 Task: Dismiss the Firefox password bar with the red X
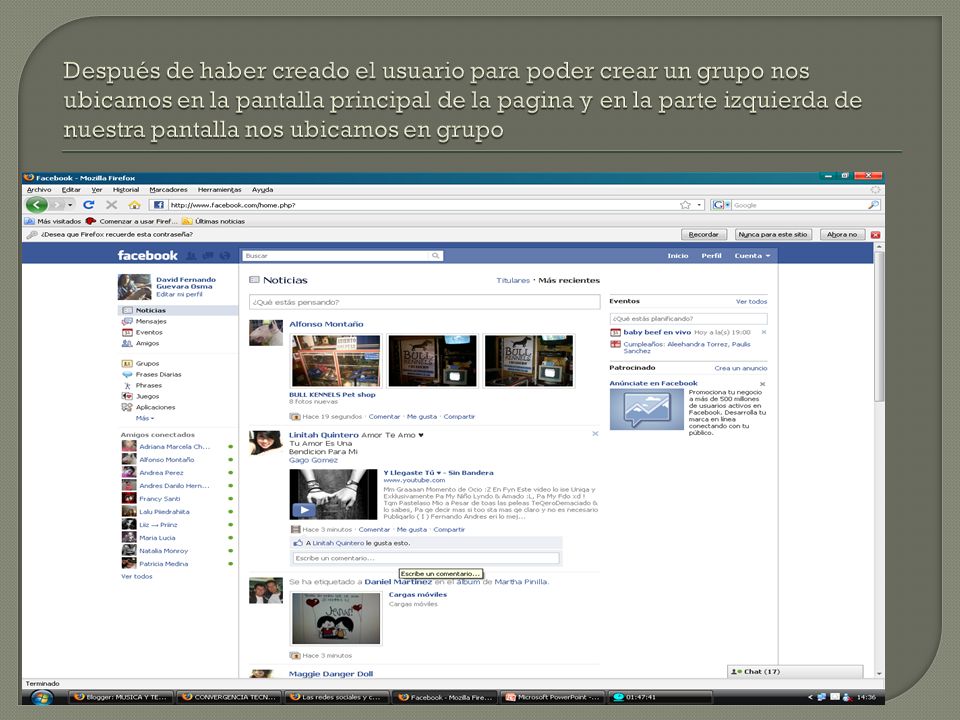(876, 234)
